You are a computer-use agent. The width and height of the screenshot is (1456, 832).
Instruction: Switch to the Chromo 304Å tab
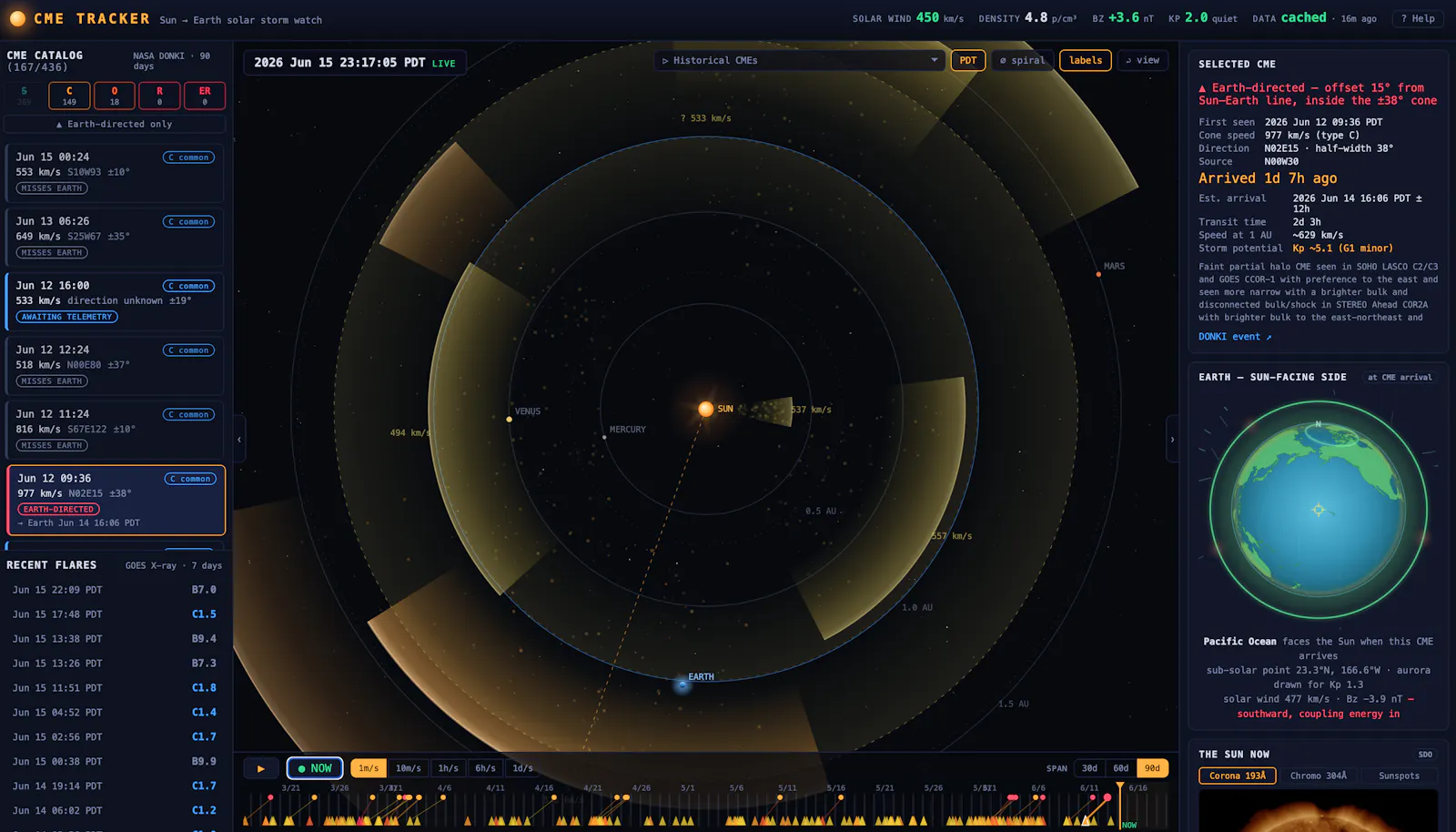(1318, 776)
